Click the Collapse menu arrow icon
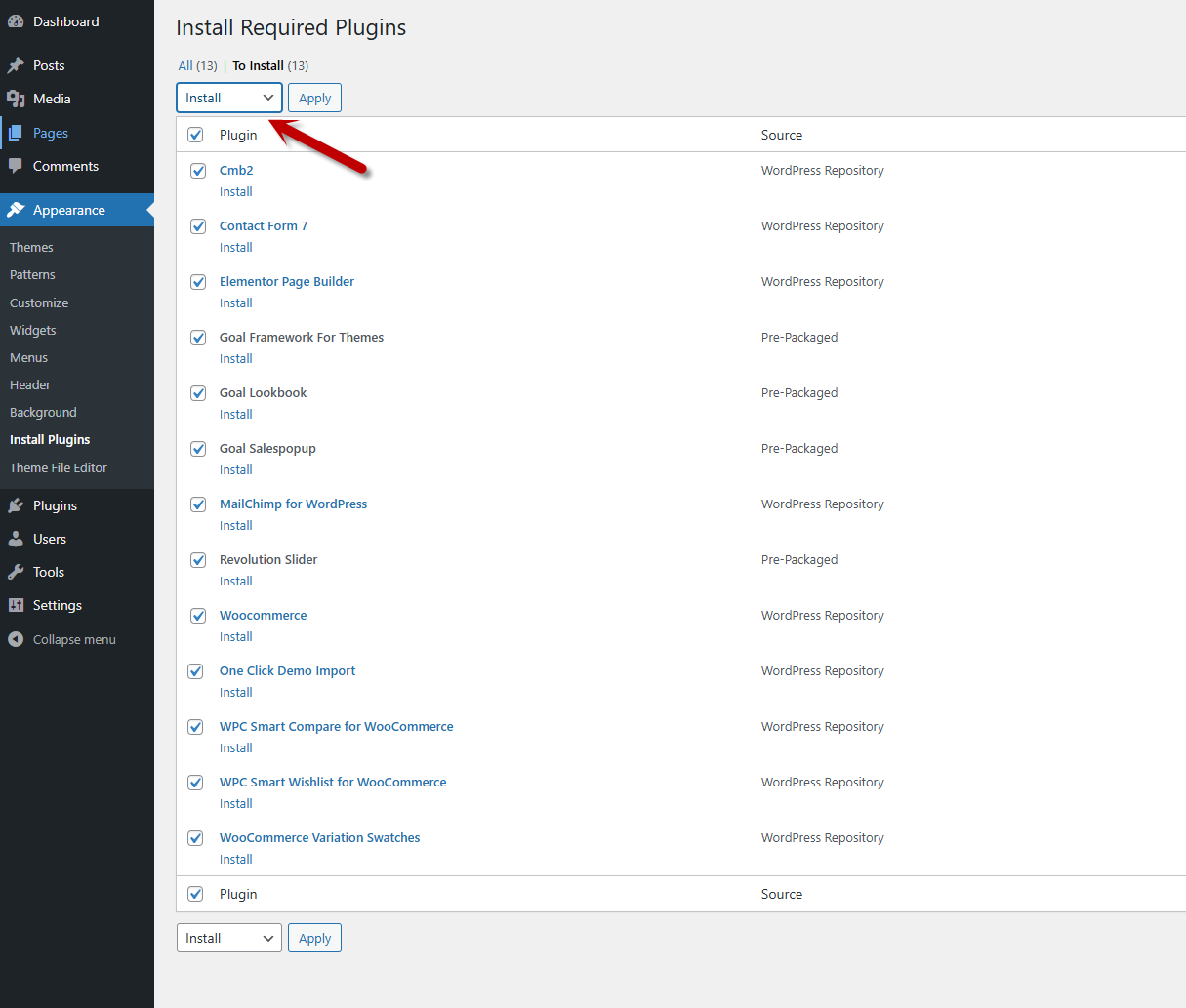Screen dimensions: 1186x1008 [16, 639]
